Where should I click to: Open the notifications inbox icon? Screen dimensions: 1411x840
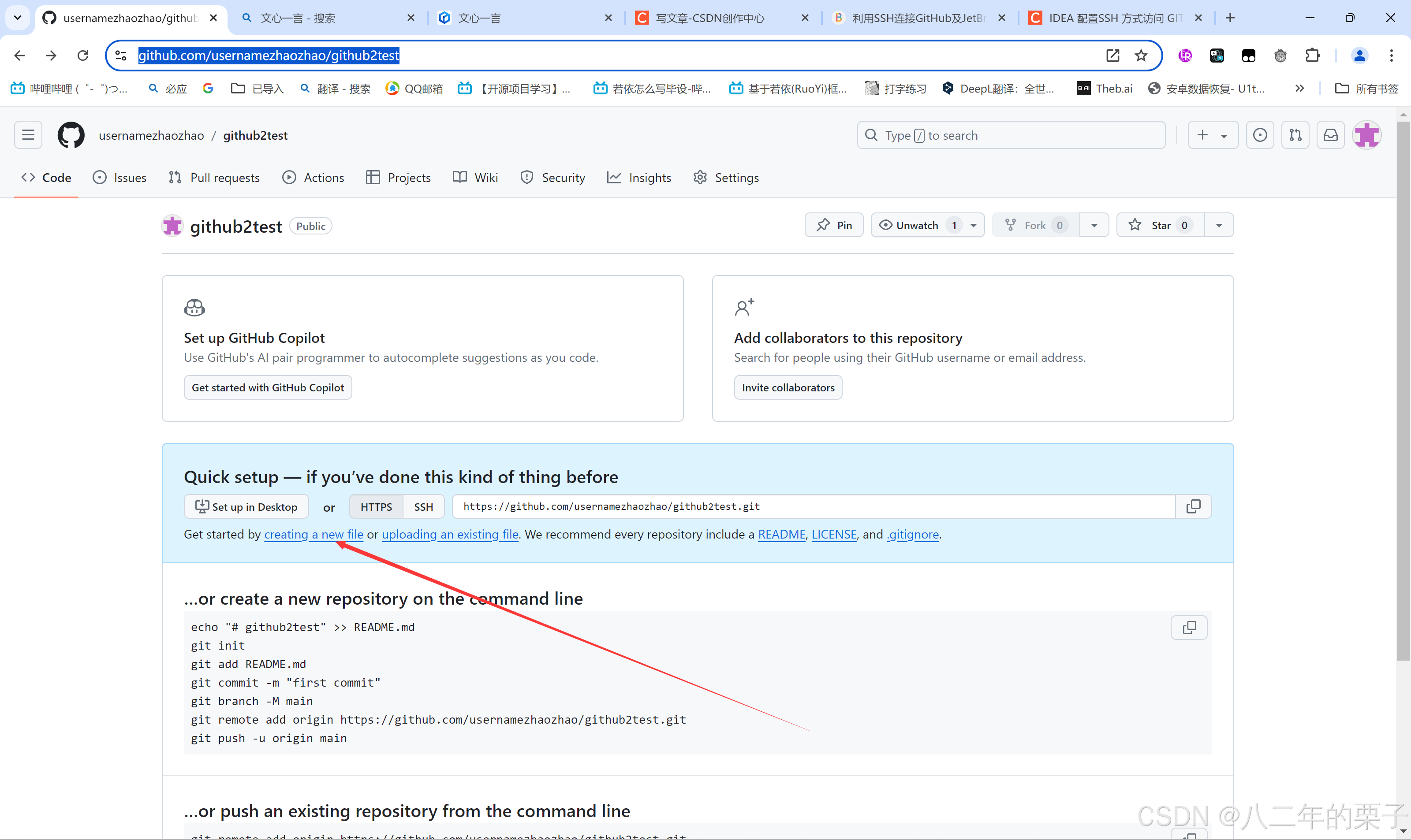[x=1331, y=135]
